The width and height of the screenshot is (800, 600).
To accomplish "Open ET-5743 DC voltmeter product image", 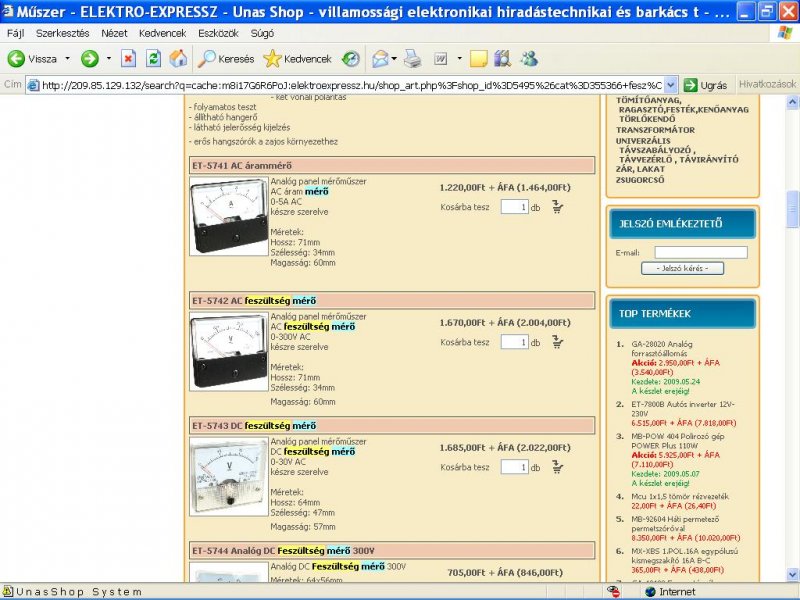I will tap(229, 477).
